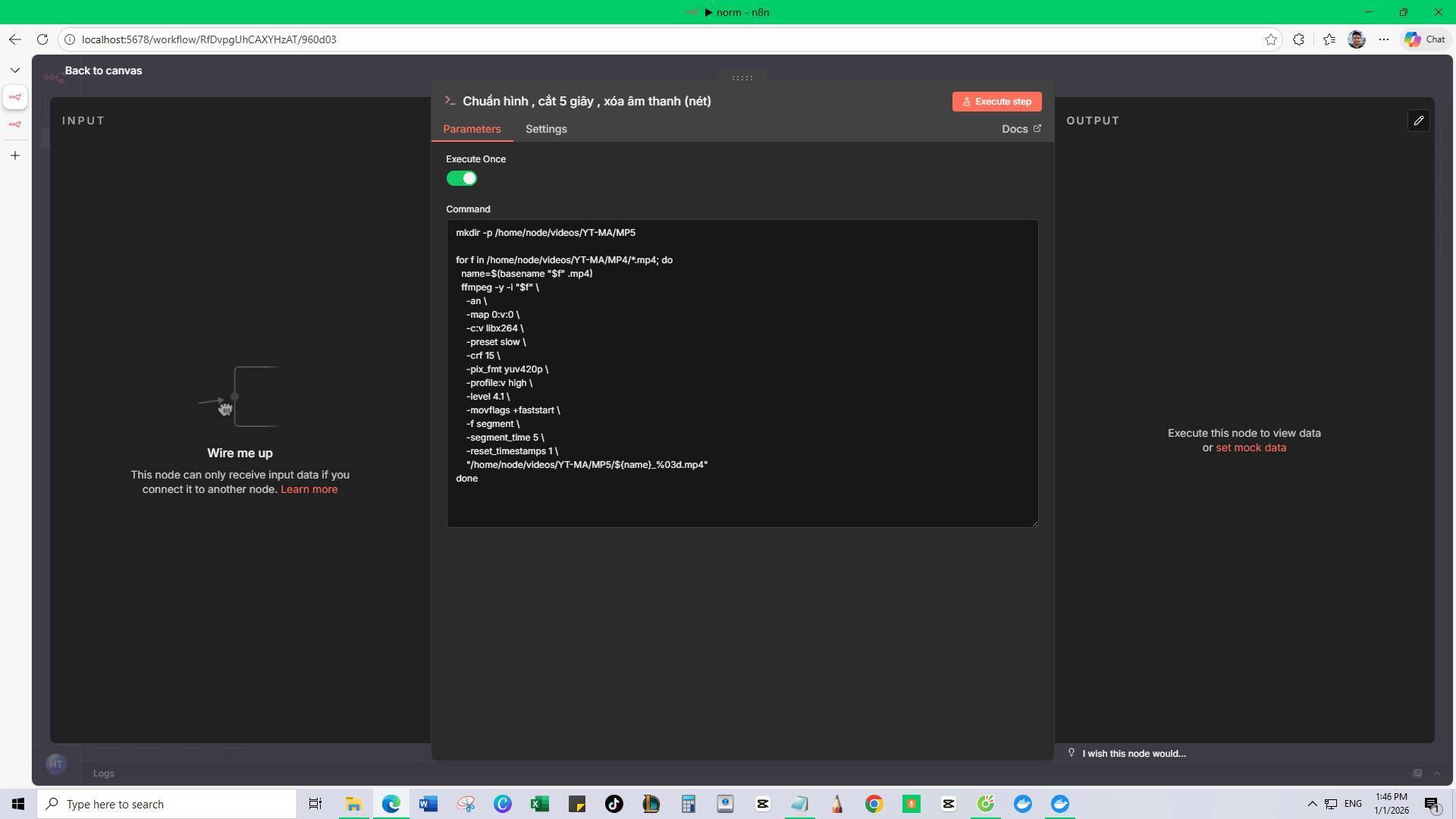
Task: Click the set mock data link
Action: coord(1250,447)
